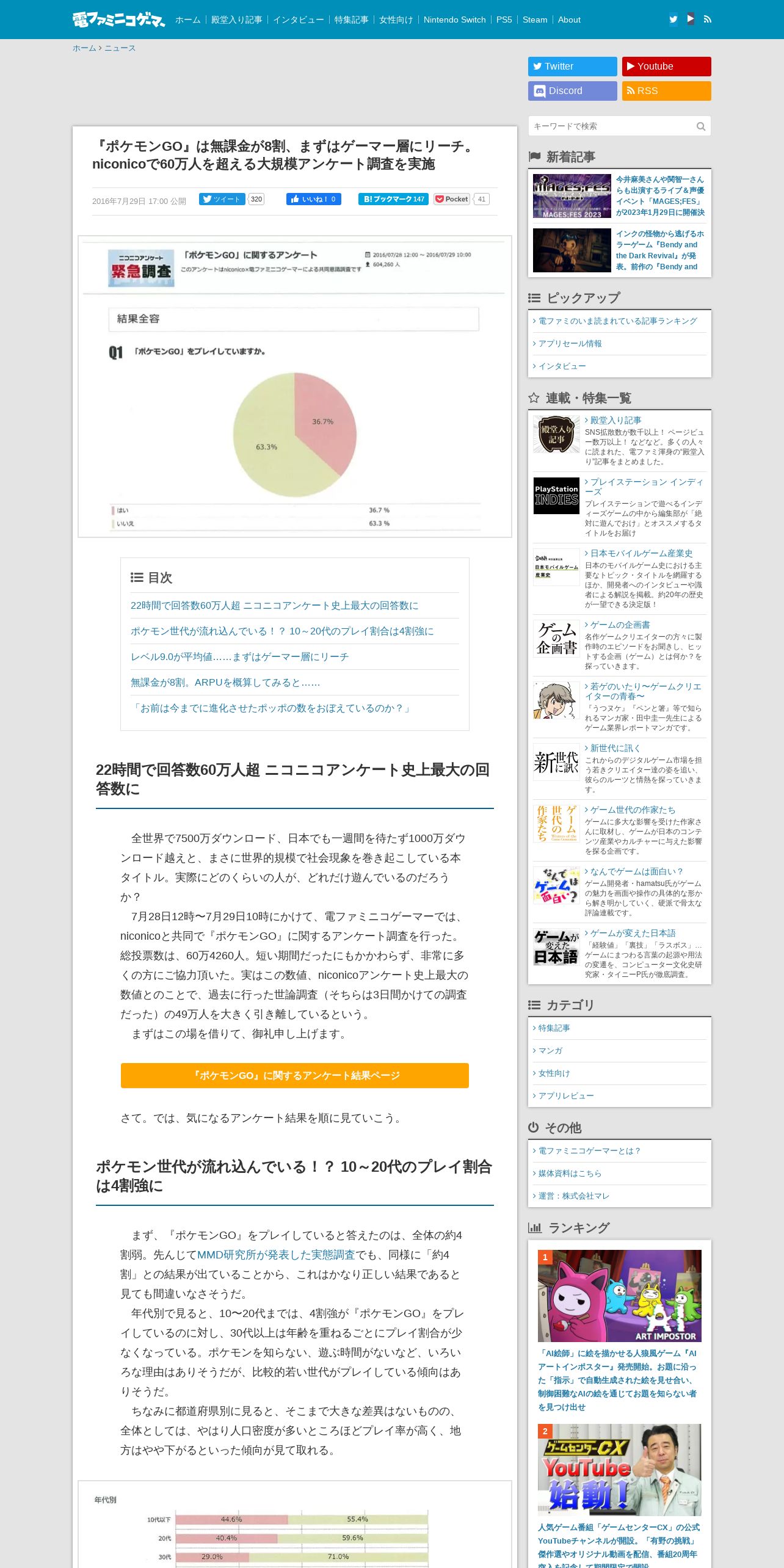Open Nintendo Switch navigation item
The height and width of the screenshot is (1568, 784).
coord(455,20)
